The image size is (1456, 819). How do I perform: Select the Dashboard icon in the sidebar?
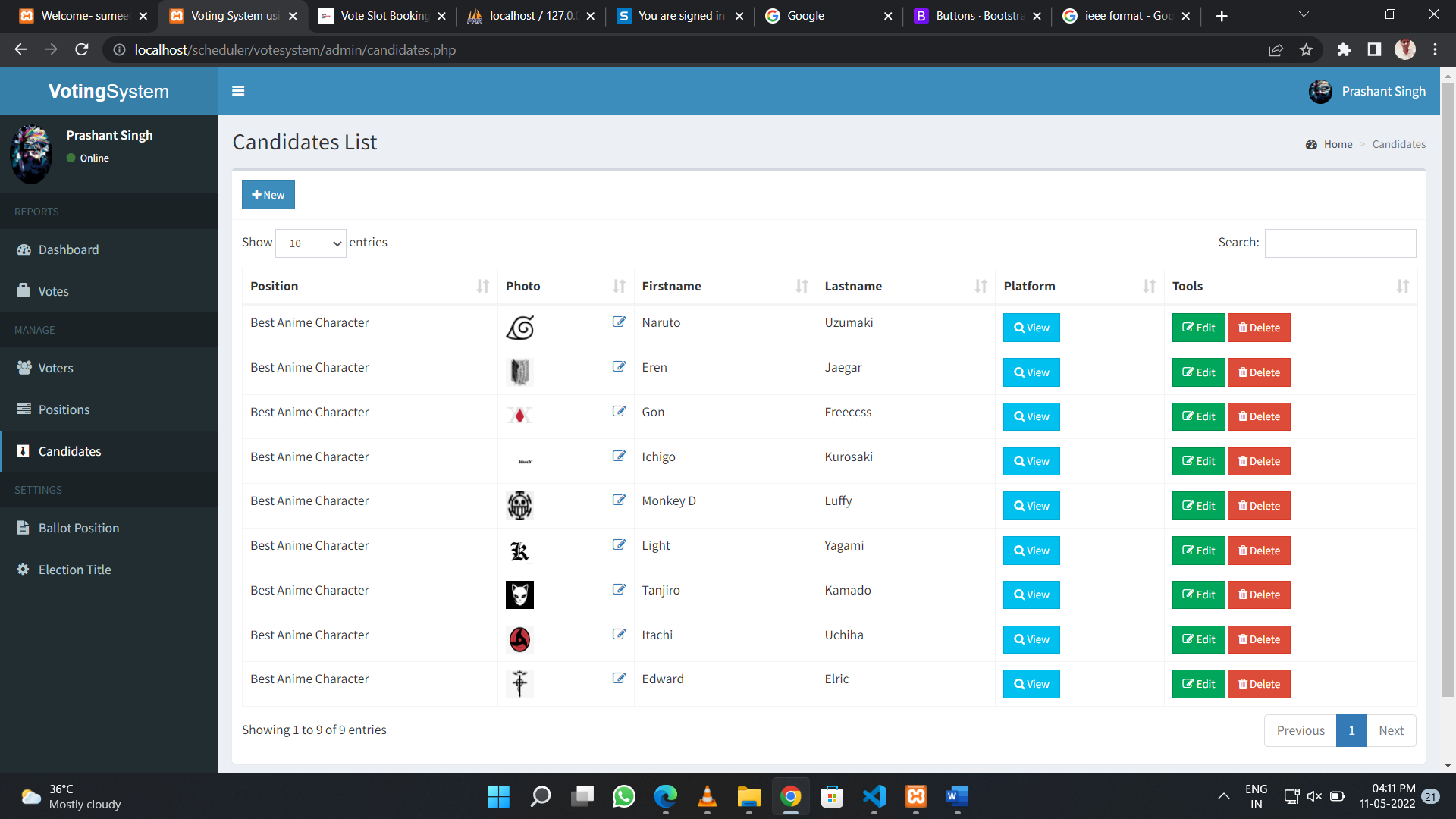tap(24, 249)
